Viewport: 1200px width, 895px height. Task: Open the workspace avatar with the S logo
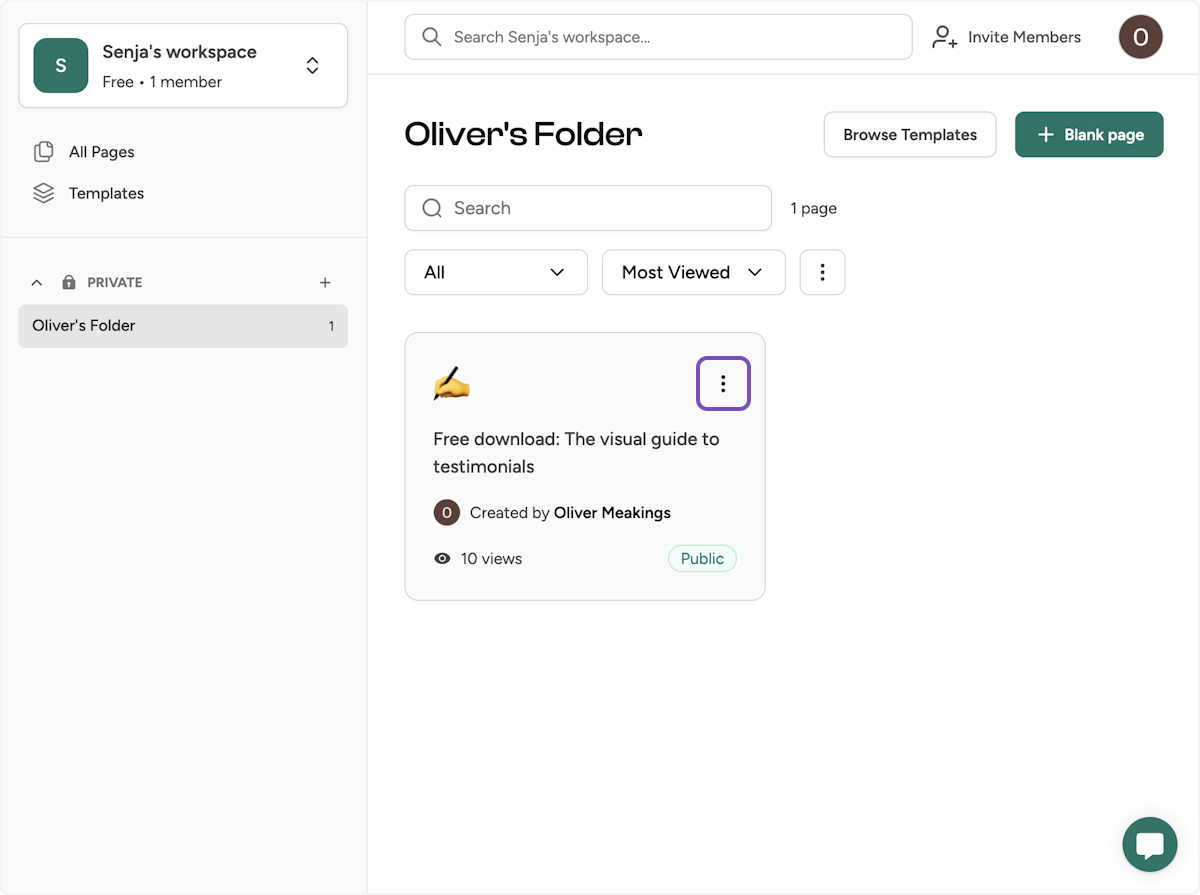point(60,65)
